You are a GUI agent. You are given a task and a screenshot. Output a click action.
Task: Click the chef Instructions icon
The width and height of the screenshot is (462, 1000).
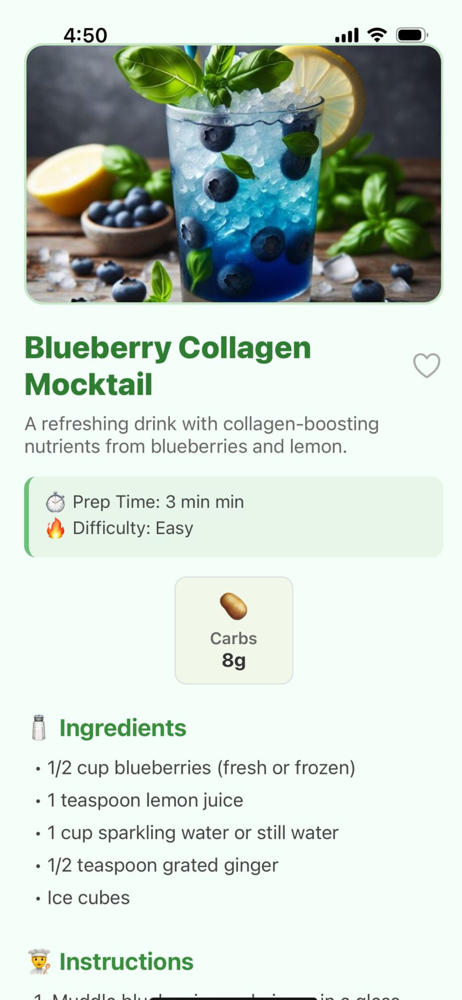point(39,962)
